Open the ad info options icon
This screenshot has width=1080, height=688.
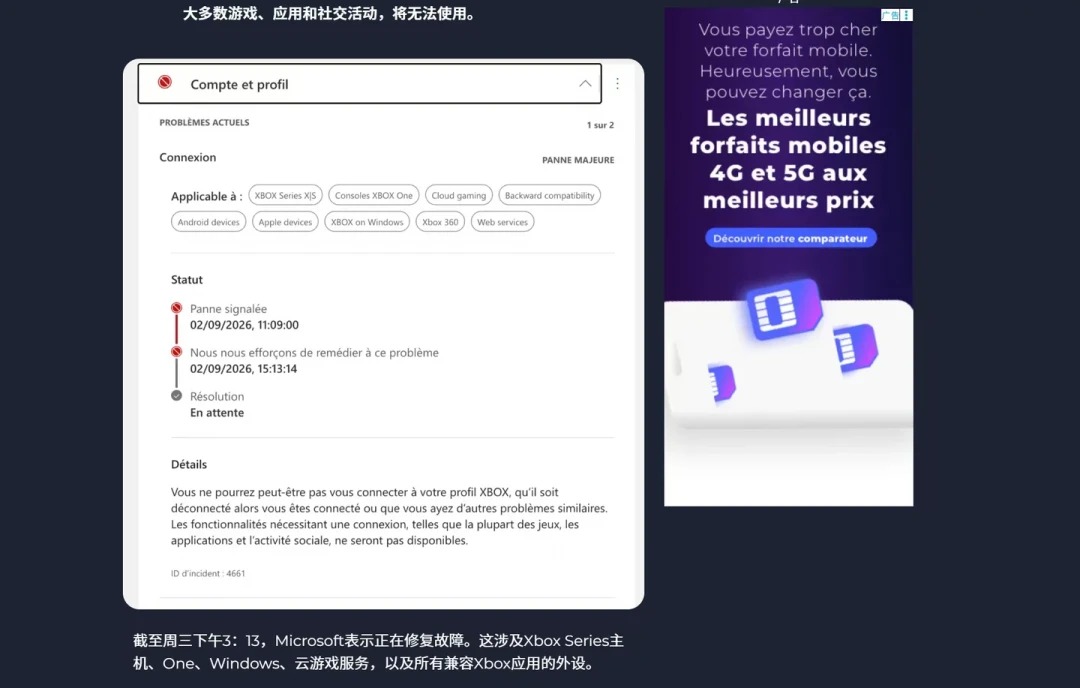tap(906, 14)
